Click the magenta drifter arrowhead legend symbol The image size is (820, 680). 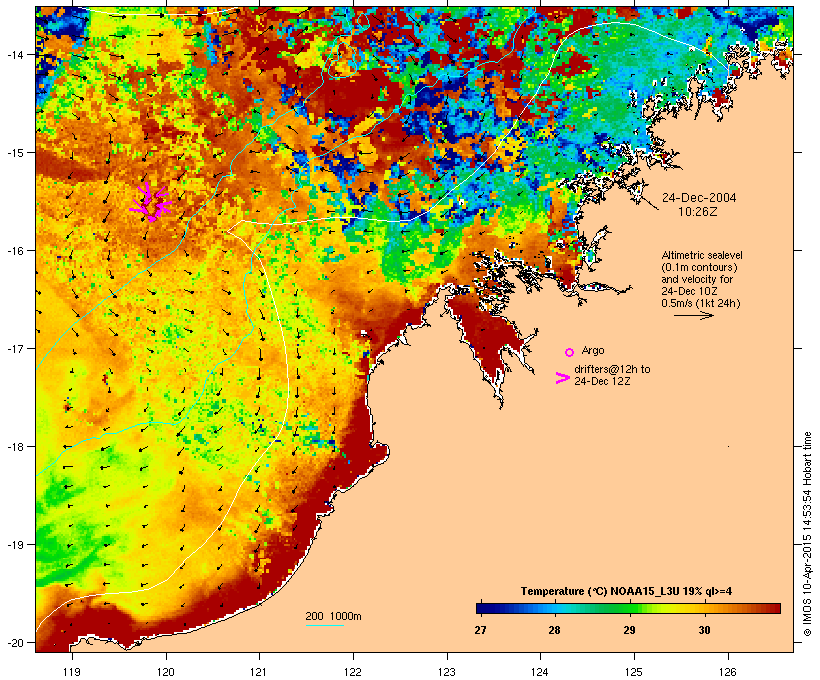pos(562,378)
